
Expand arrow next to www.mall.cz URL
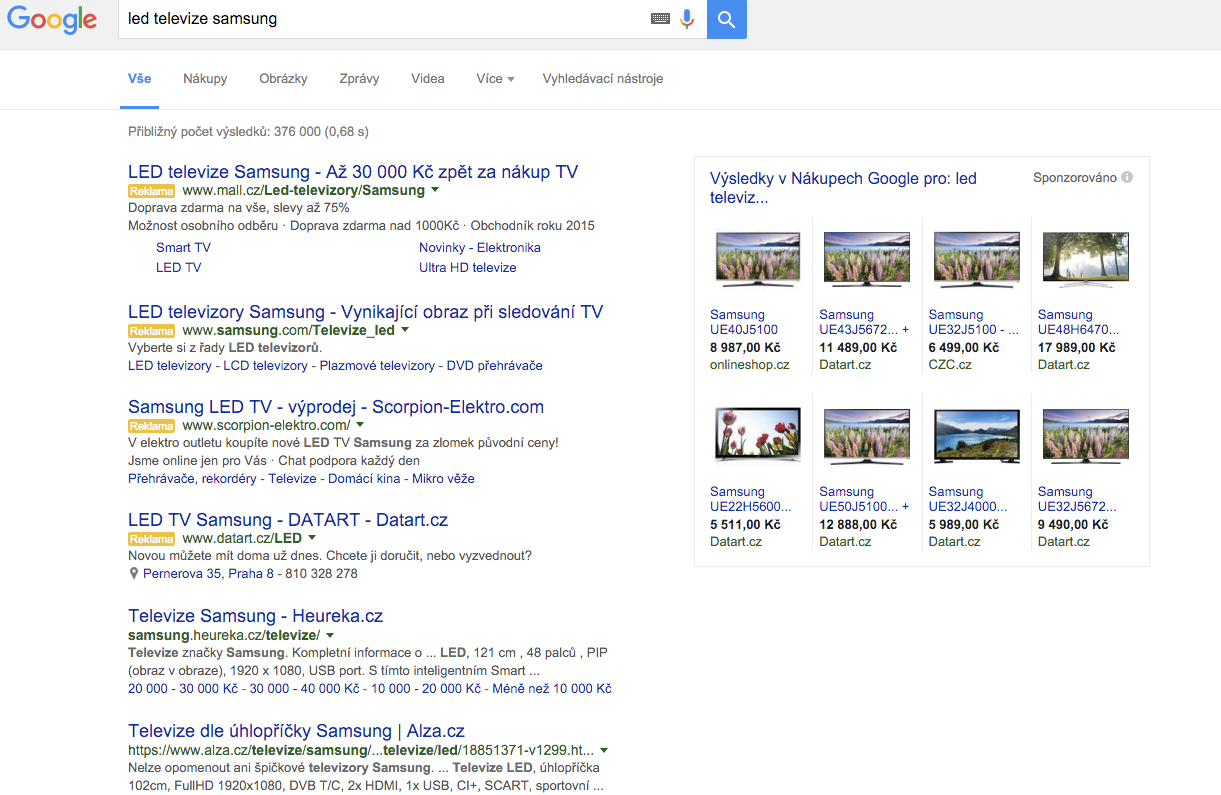pos(435,190)
